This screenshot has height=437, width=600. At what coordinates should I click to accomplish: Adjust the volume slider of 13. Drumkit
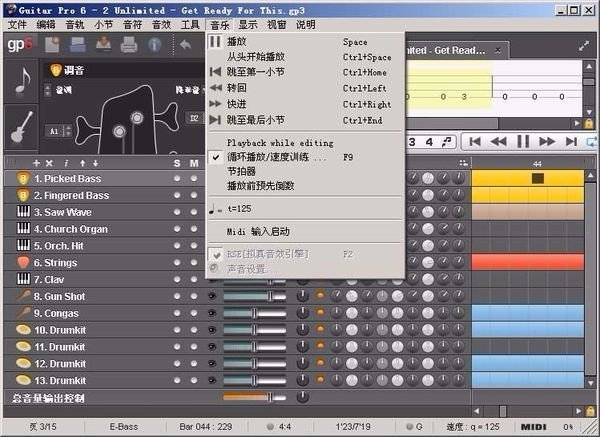point(254,380)
